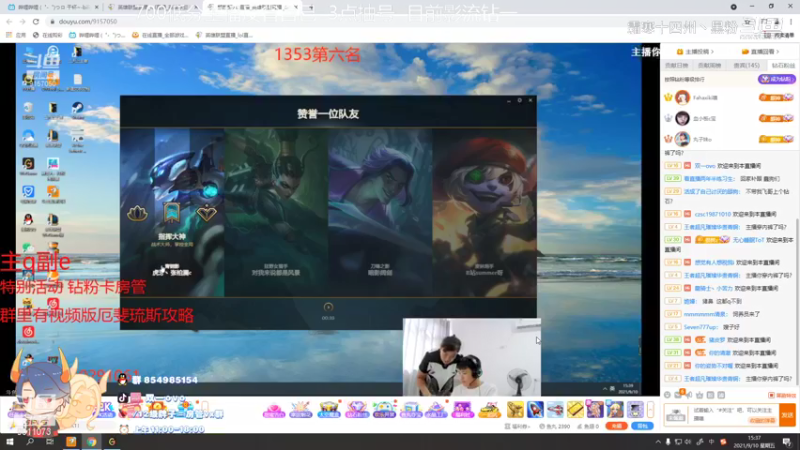Open the NetEase Music red desktop icon
Image resolution: width=800 pixels, height=450 pixels.
click(28, 334)
